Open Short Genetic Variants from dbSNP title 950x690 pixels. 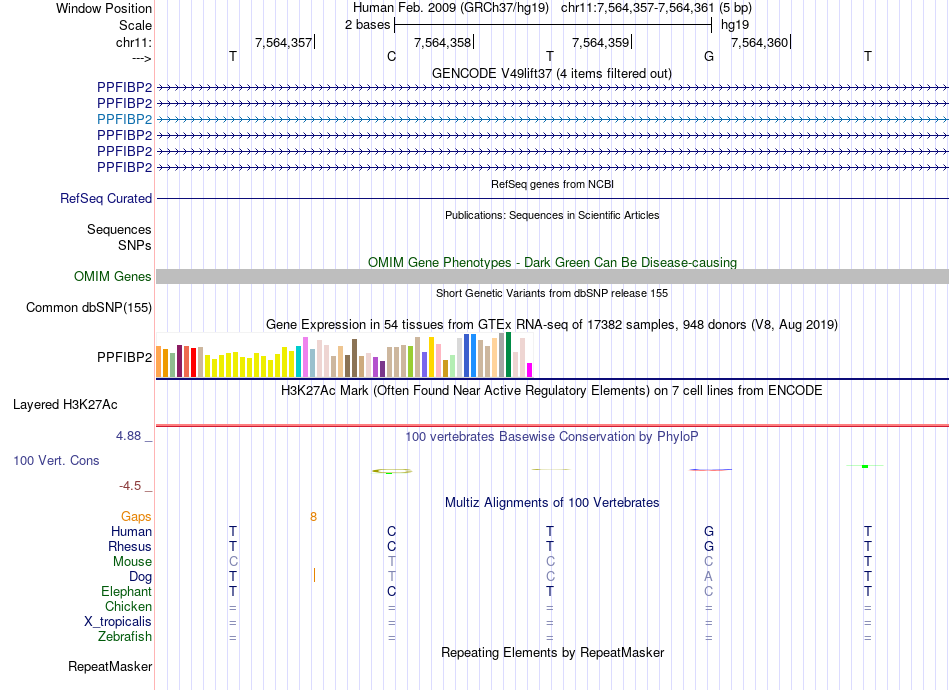[552, 293]
